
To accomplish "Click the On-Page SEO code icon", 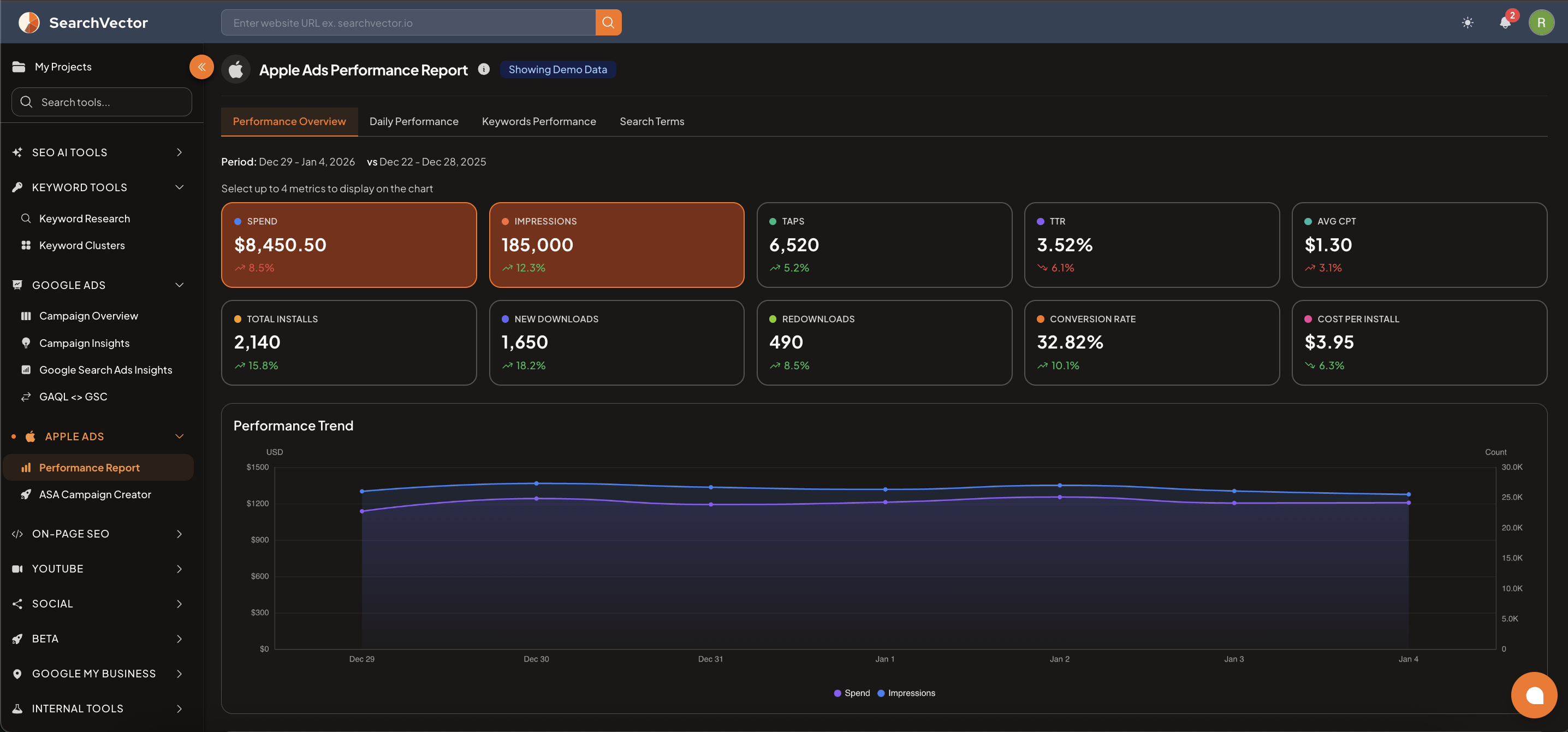I will tap(17, 534).
